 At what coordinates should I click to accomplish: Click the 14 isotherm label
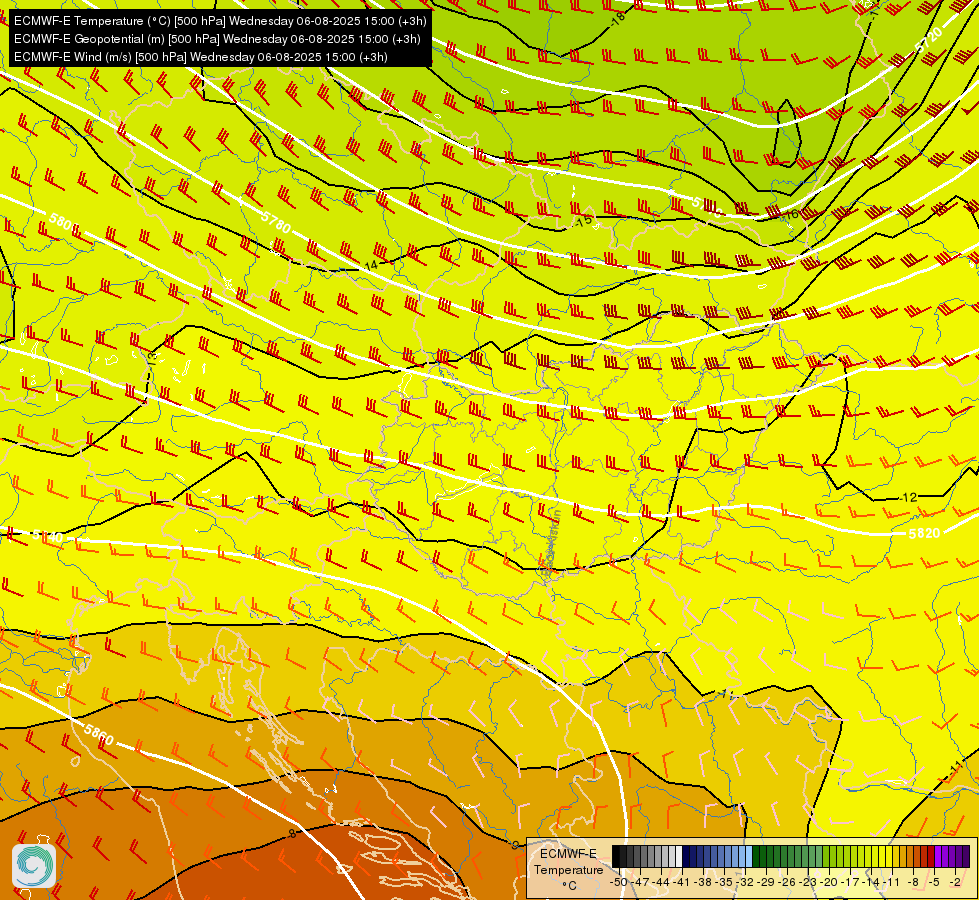point(371,265)
